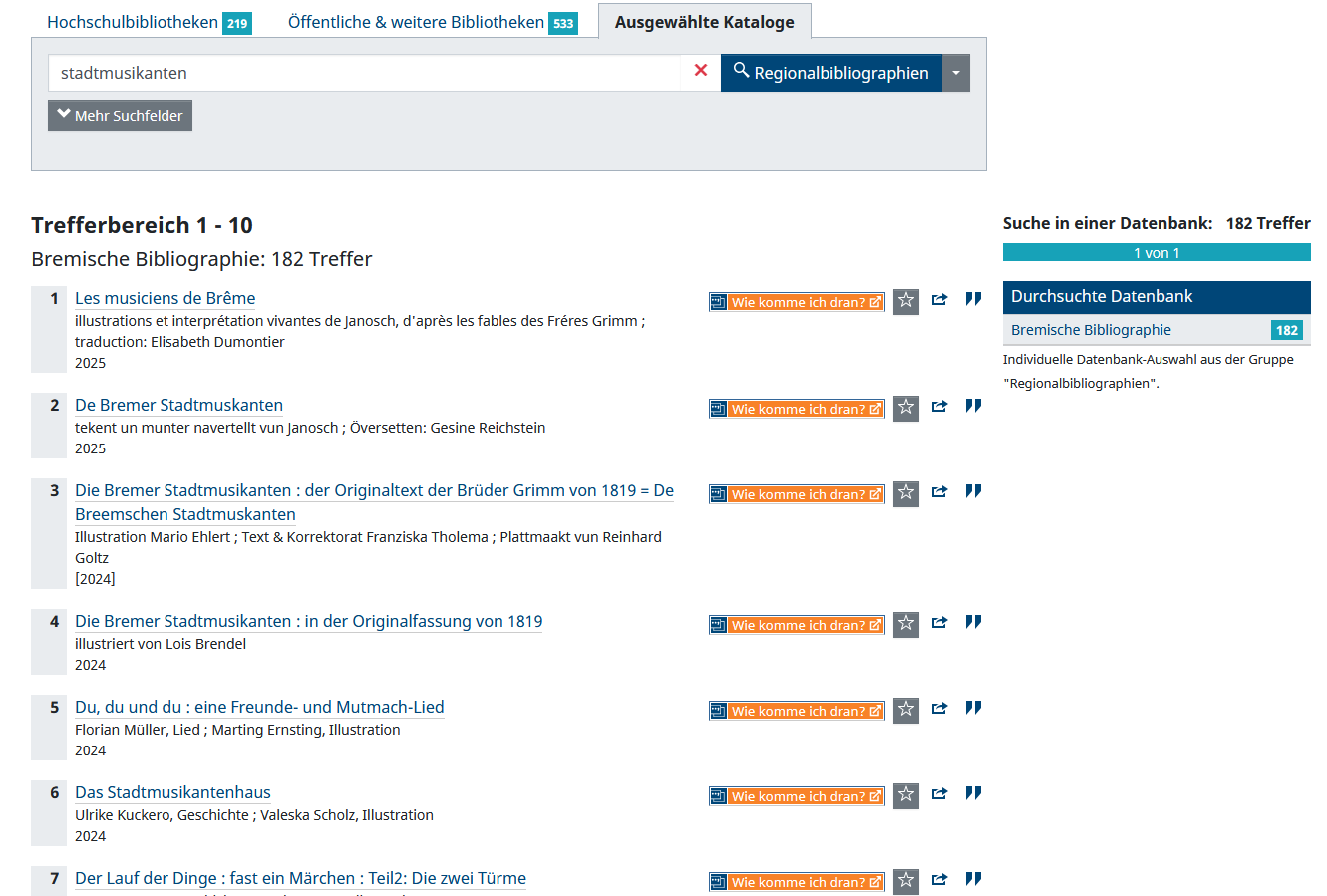1327x896 pixels.
Task: Clear the search field with red X
Action: coord(701,71)
